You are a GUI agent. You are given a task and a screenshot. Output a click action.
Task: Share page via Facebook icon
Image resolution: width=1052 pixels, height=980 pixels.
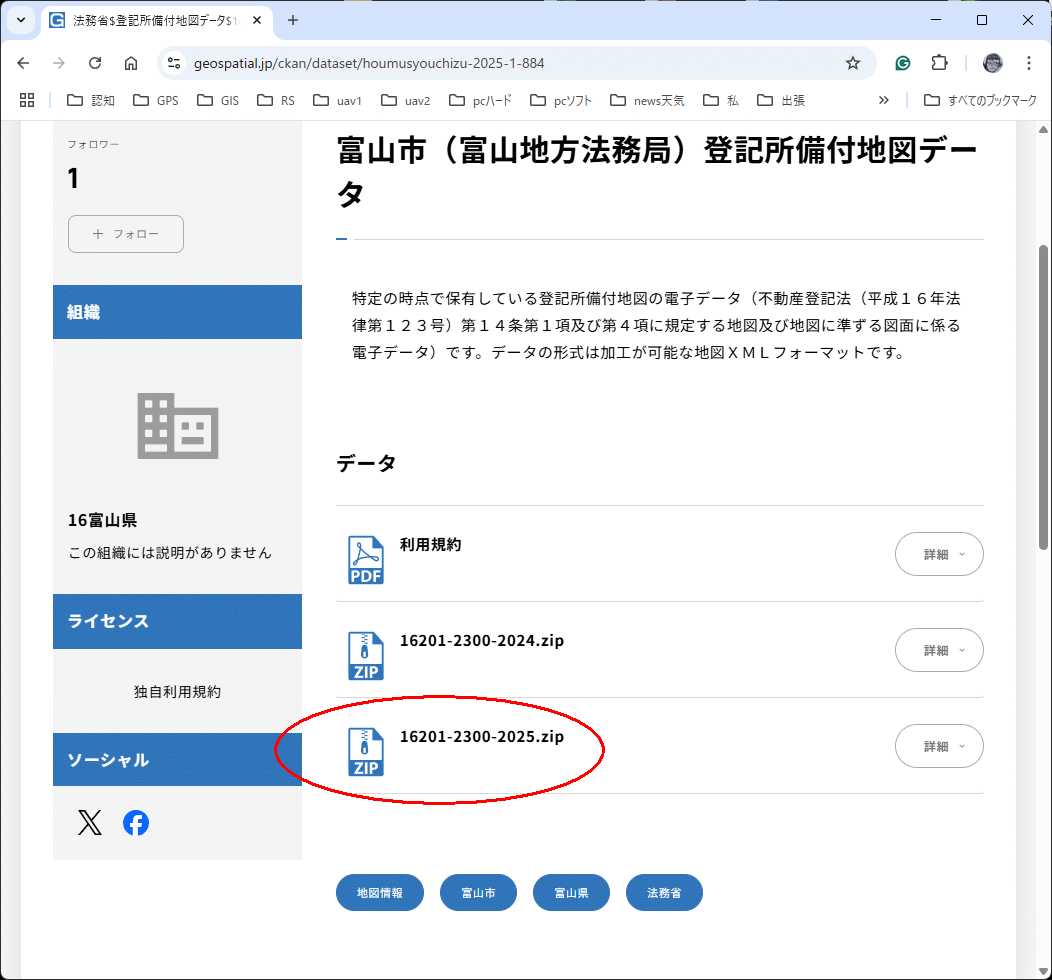tap(136, 823)
